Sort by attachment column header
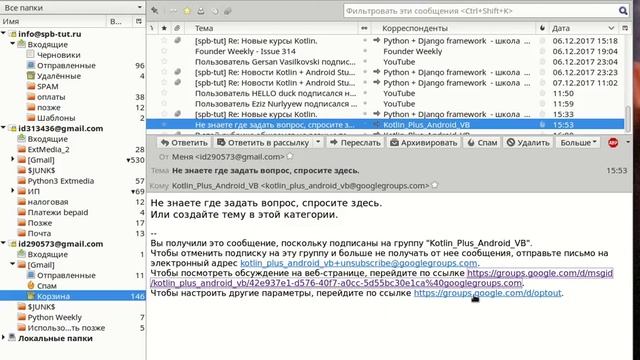This screenshot has width=640, height=360. (x=177, y=28)
